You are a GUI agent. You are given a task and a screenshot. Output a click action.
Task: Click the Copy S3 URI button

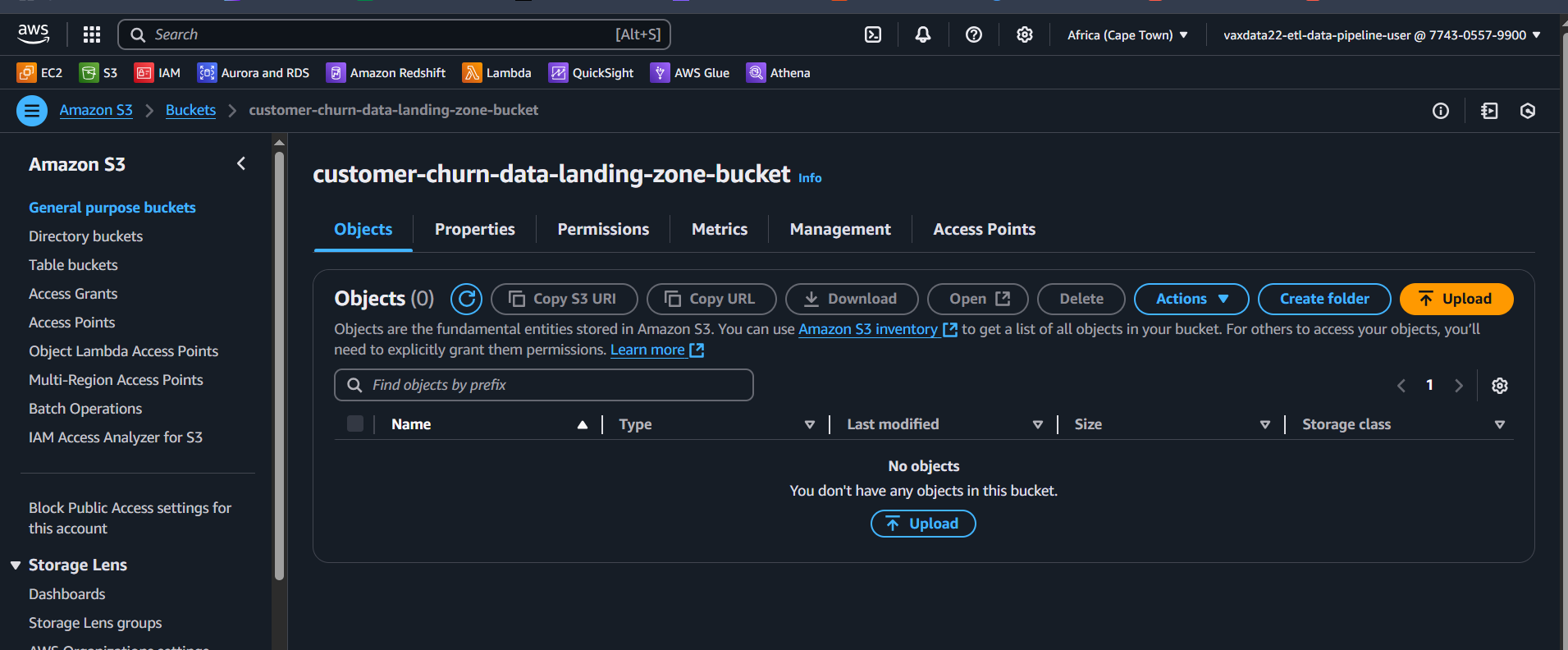tap(565, 299)
